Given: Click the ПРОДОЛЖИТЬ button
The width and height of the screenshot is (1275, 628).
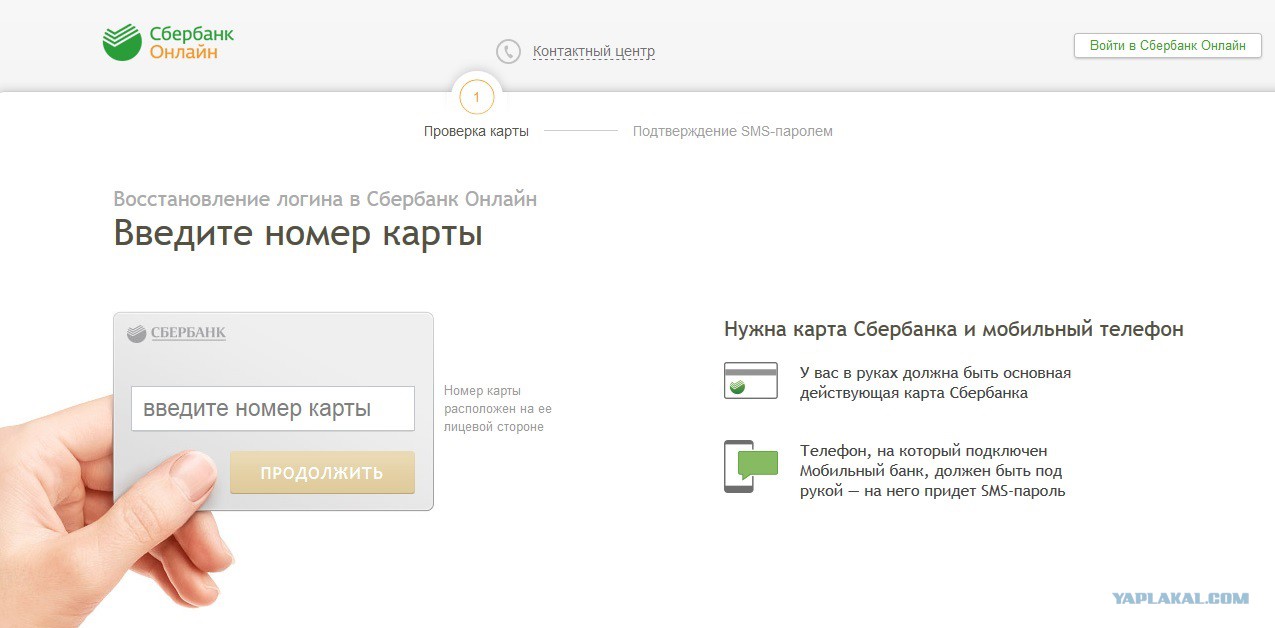Looking at the screenshot, I should (x=322, y=473).
